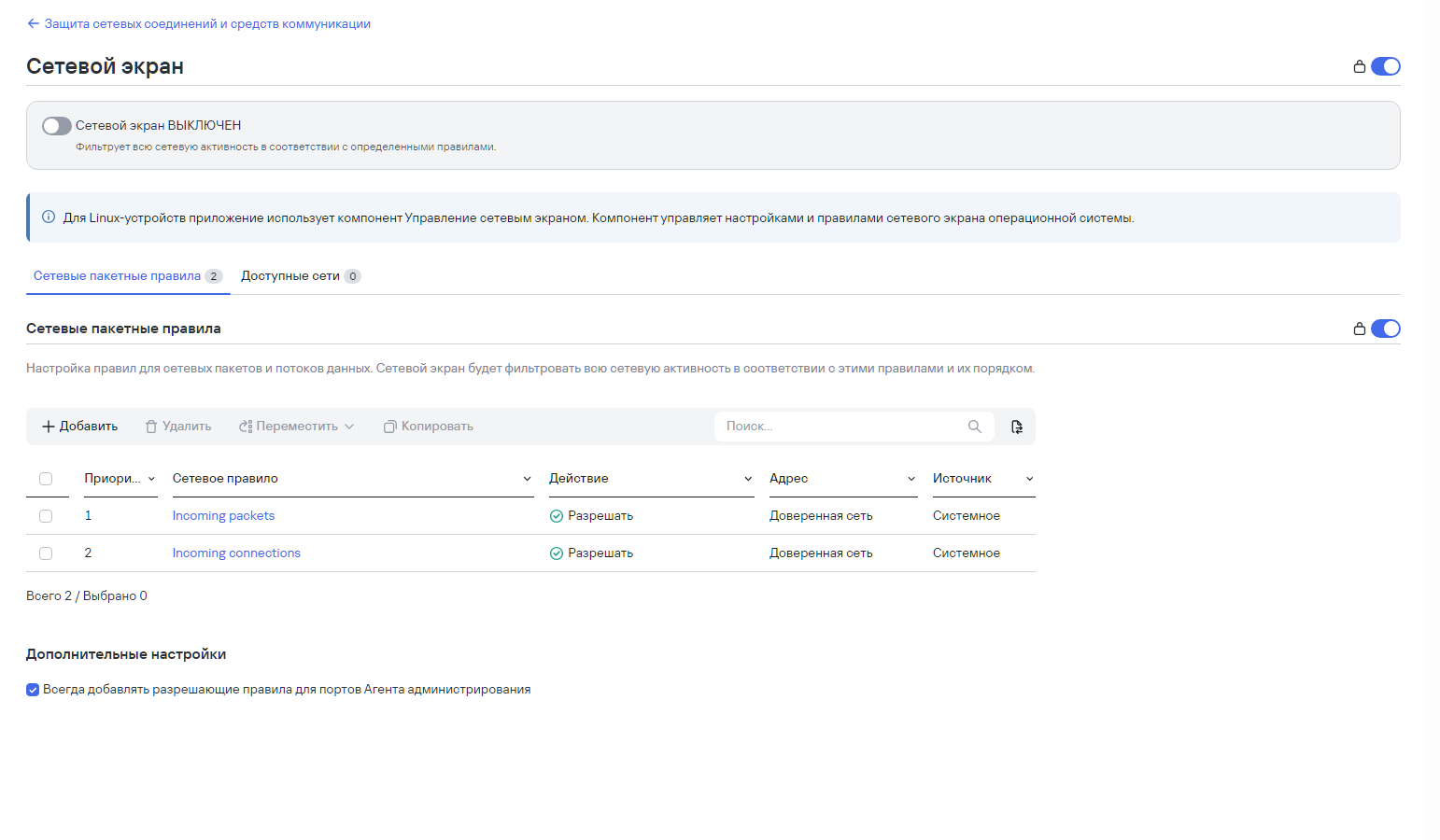Click Системное in Incoming packets row

[x=967, y=516]
